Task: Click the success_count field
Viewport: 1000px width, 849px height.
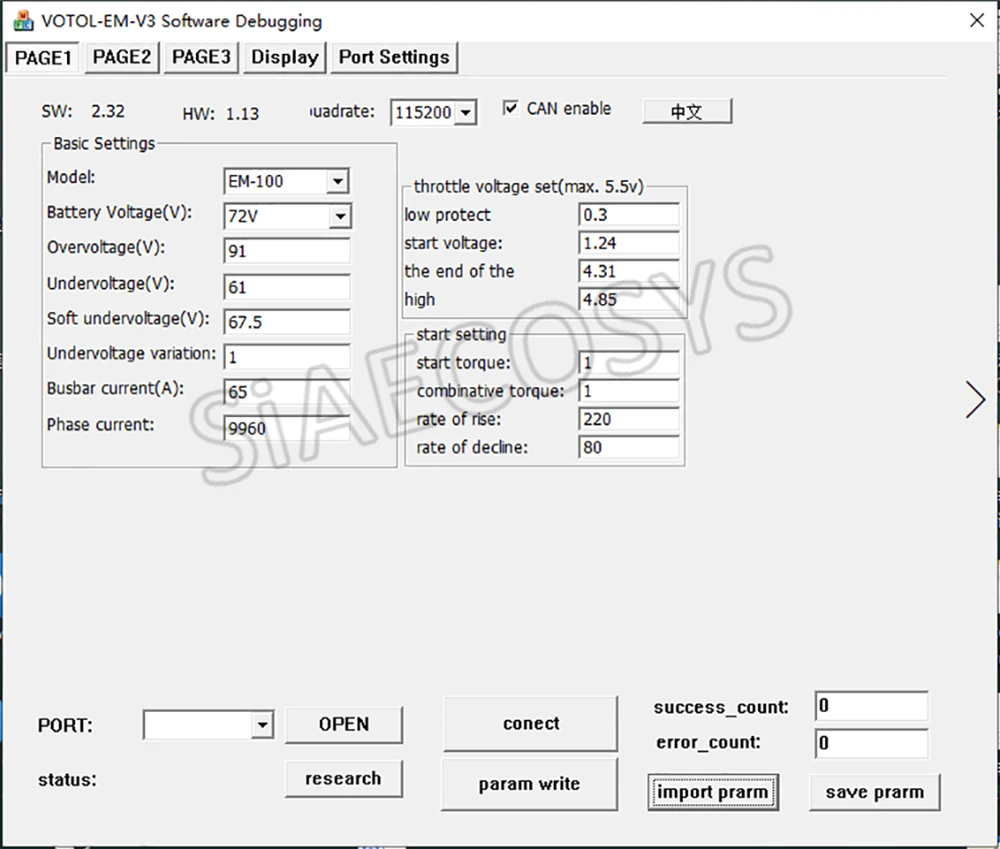Action: tap(871, 706)
